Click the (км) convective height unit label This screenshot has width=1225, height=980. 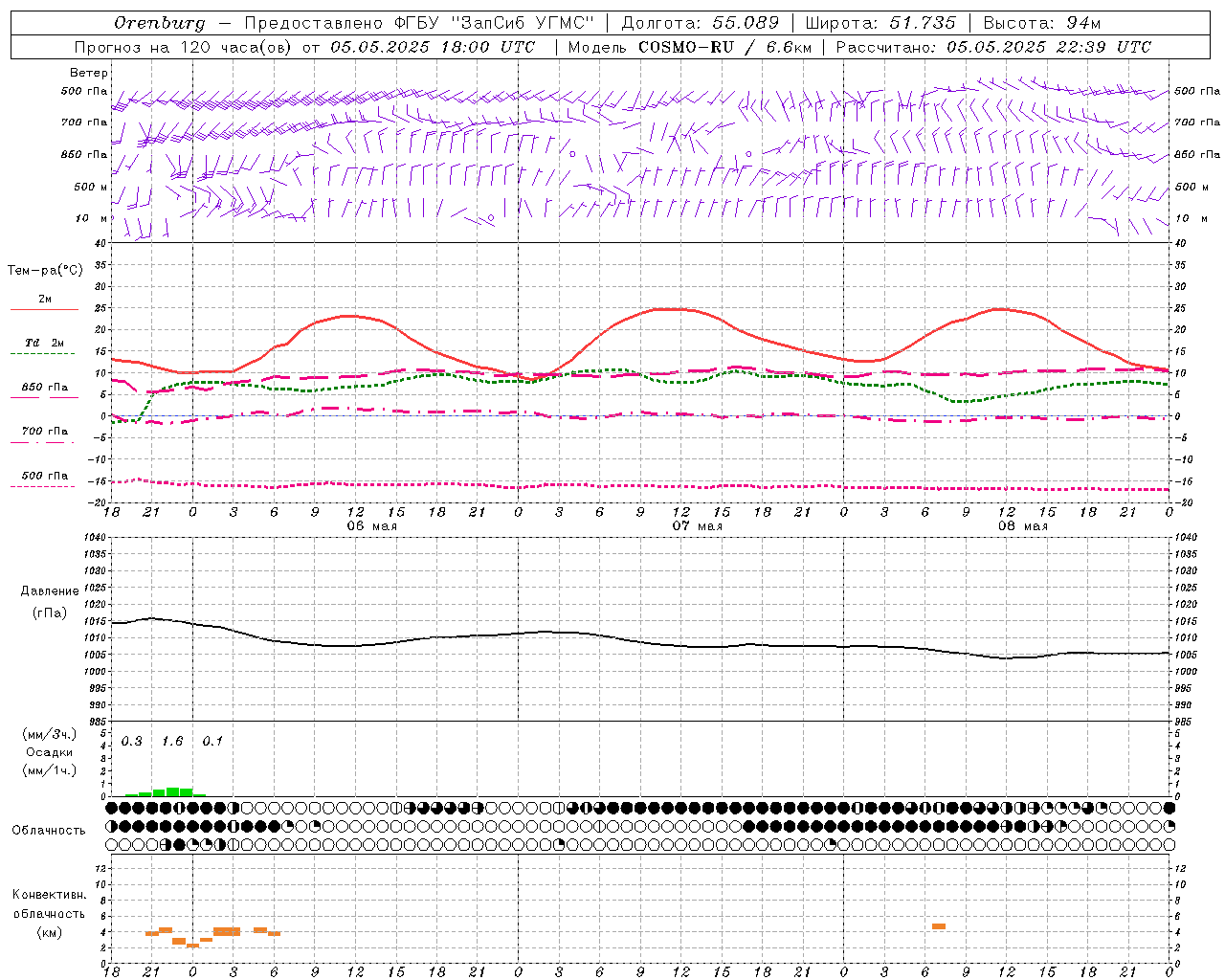49,932
